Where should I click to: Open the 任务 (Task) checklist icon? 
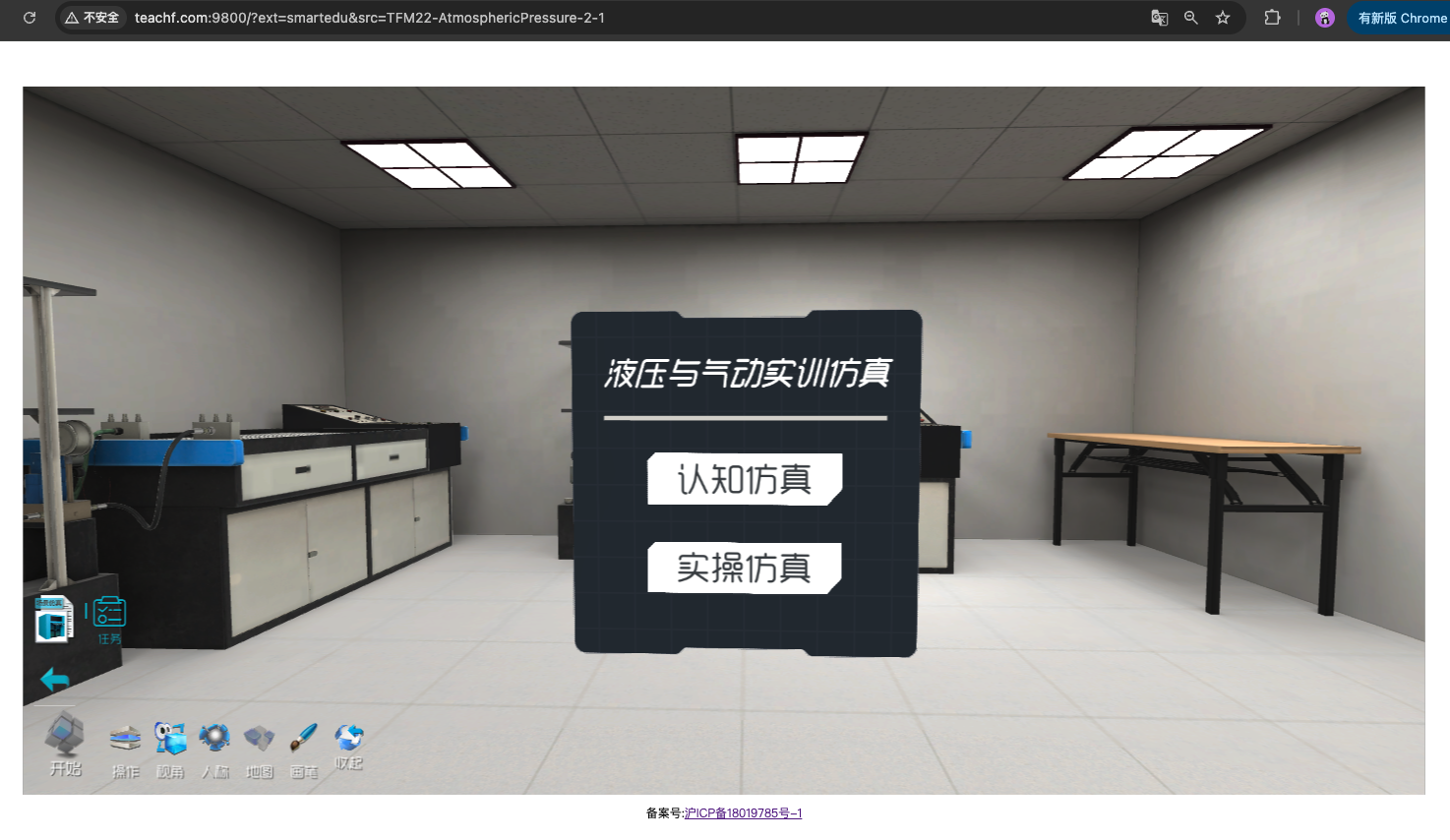pyautogui.click(x=109, y=614)
